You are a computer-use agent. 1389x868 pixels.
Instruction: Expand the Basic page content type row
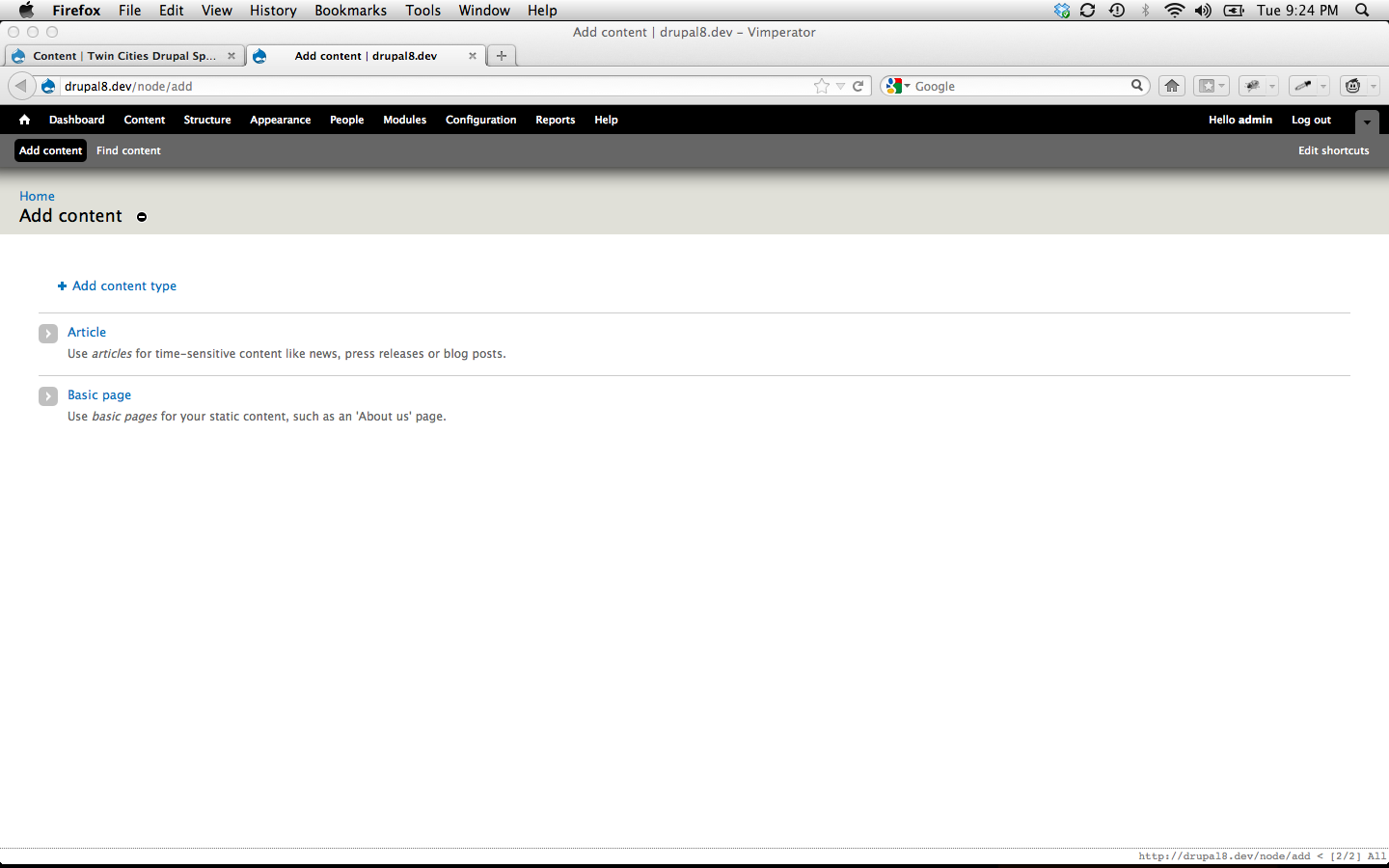(x=47, y=395)
